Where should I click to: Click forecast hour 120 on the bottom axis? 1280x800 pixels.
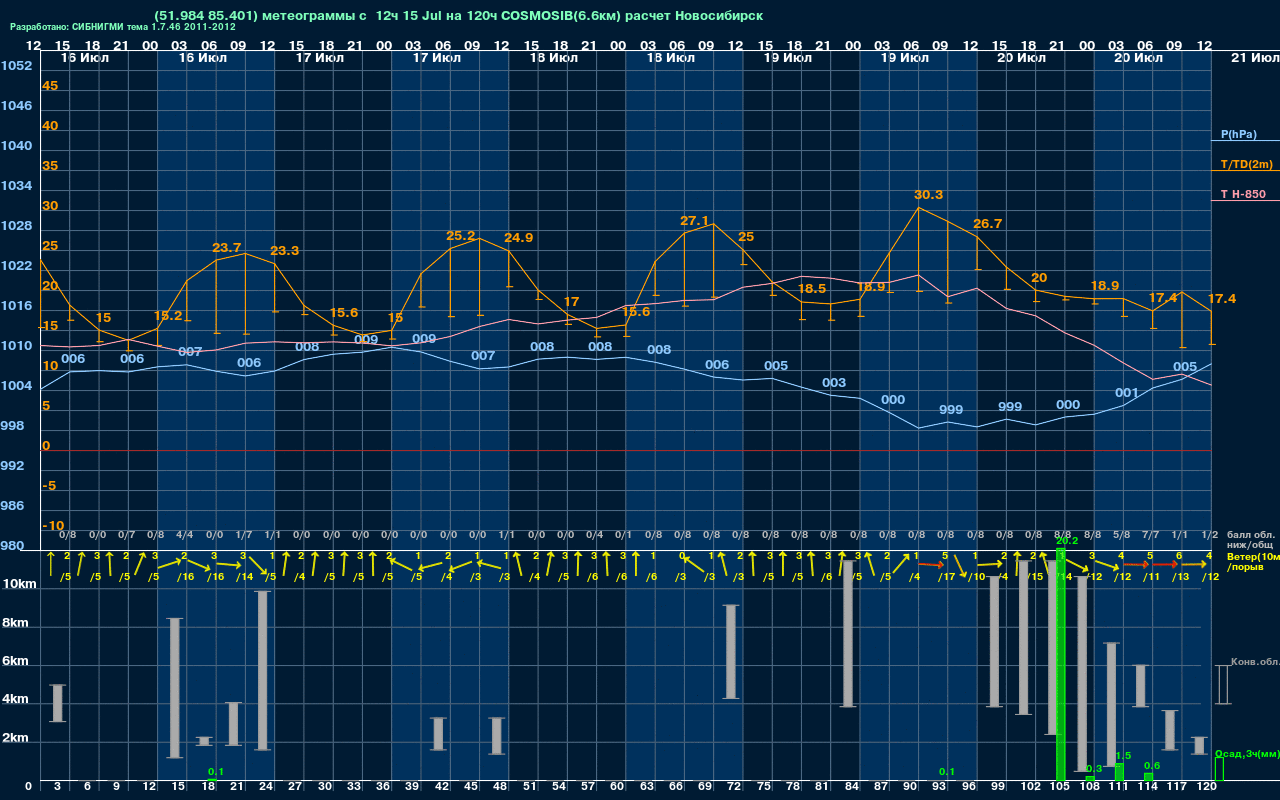(1207, 788)
